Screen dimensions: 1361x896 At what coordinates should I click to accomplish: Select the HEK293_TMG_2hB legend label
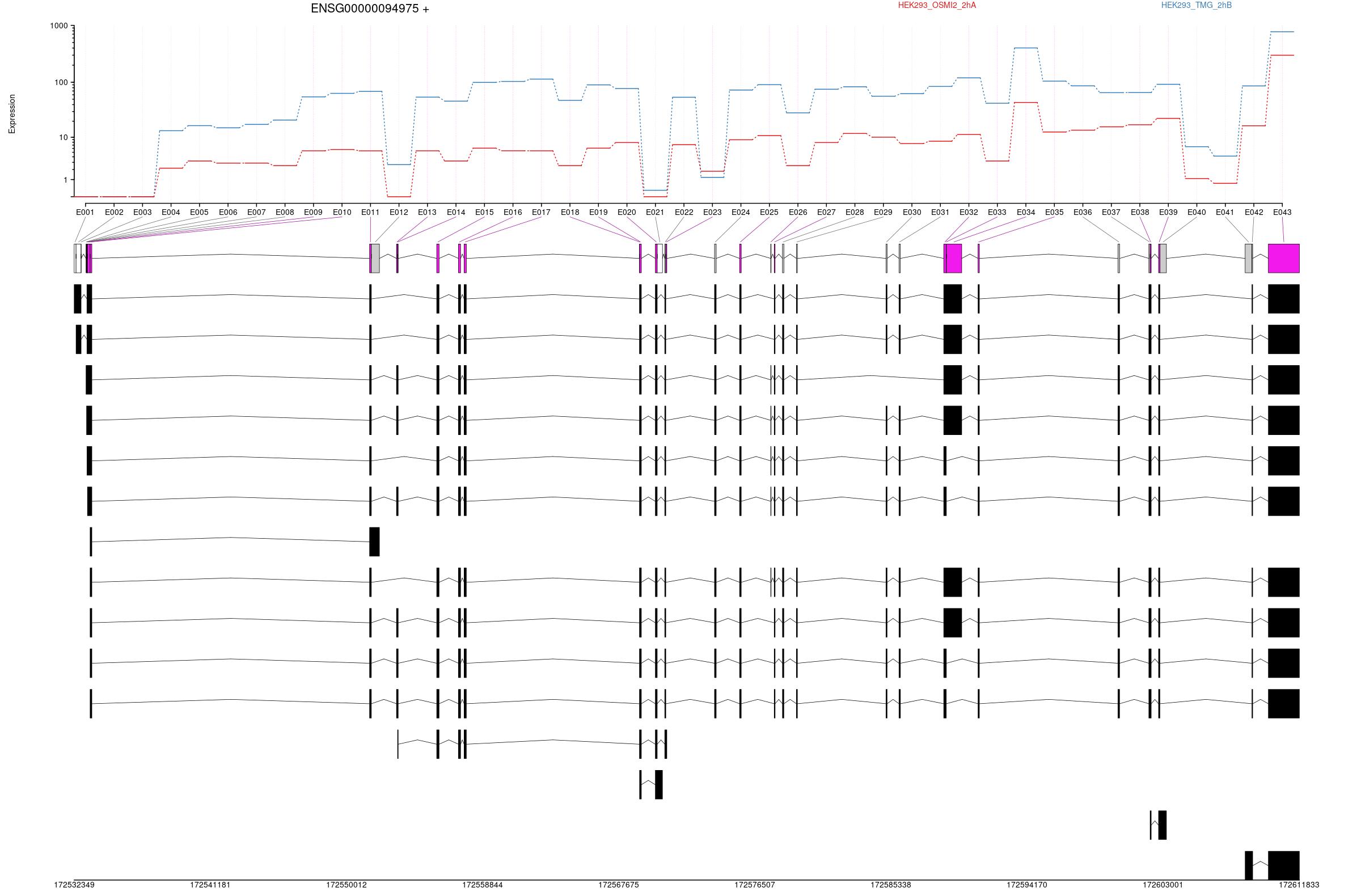point(1197,5)
